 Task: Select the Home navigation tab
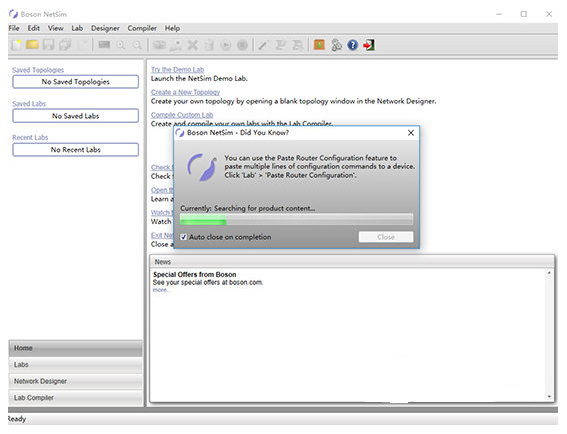76,348
